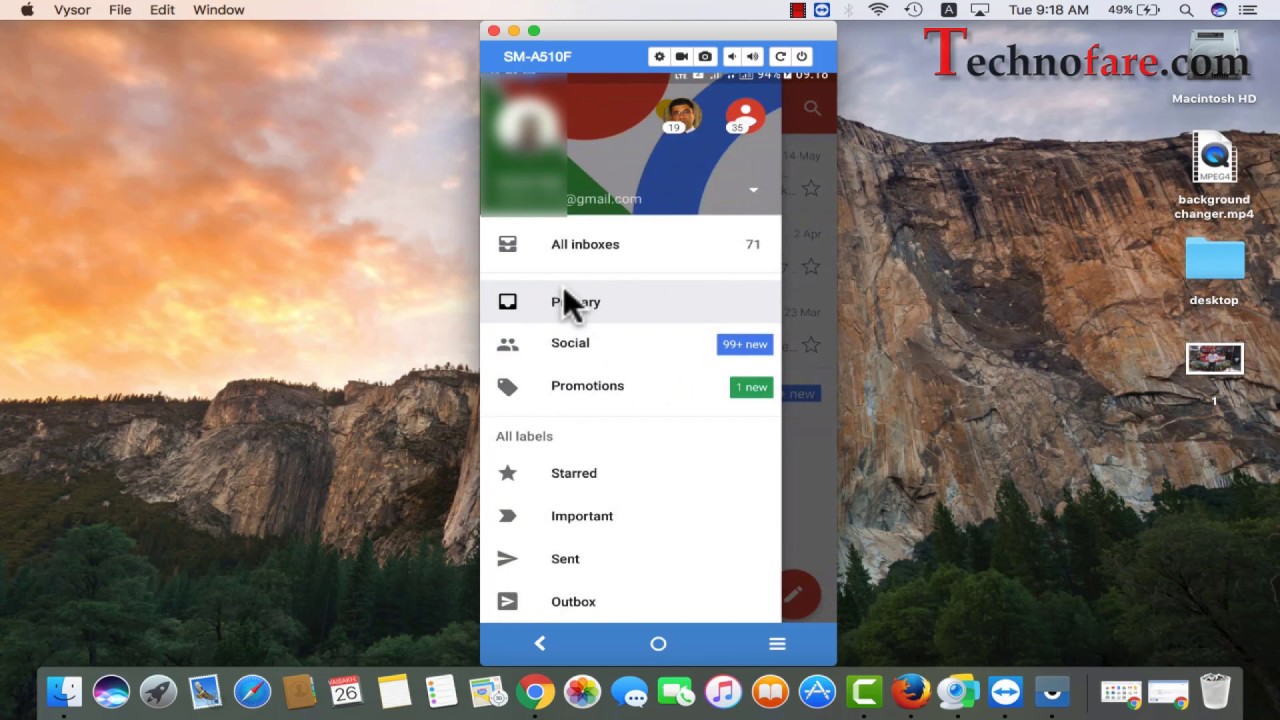Click the Sent paper-plane icon
This screenshot has width=1280, height=720.
click(x=507, y=559)
